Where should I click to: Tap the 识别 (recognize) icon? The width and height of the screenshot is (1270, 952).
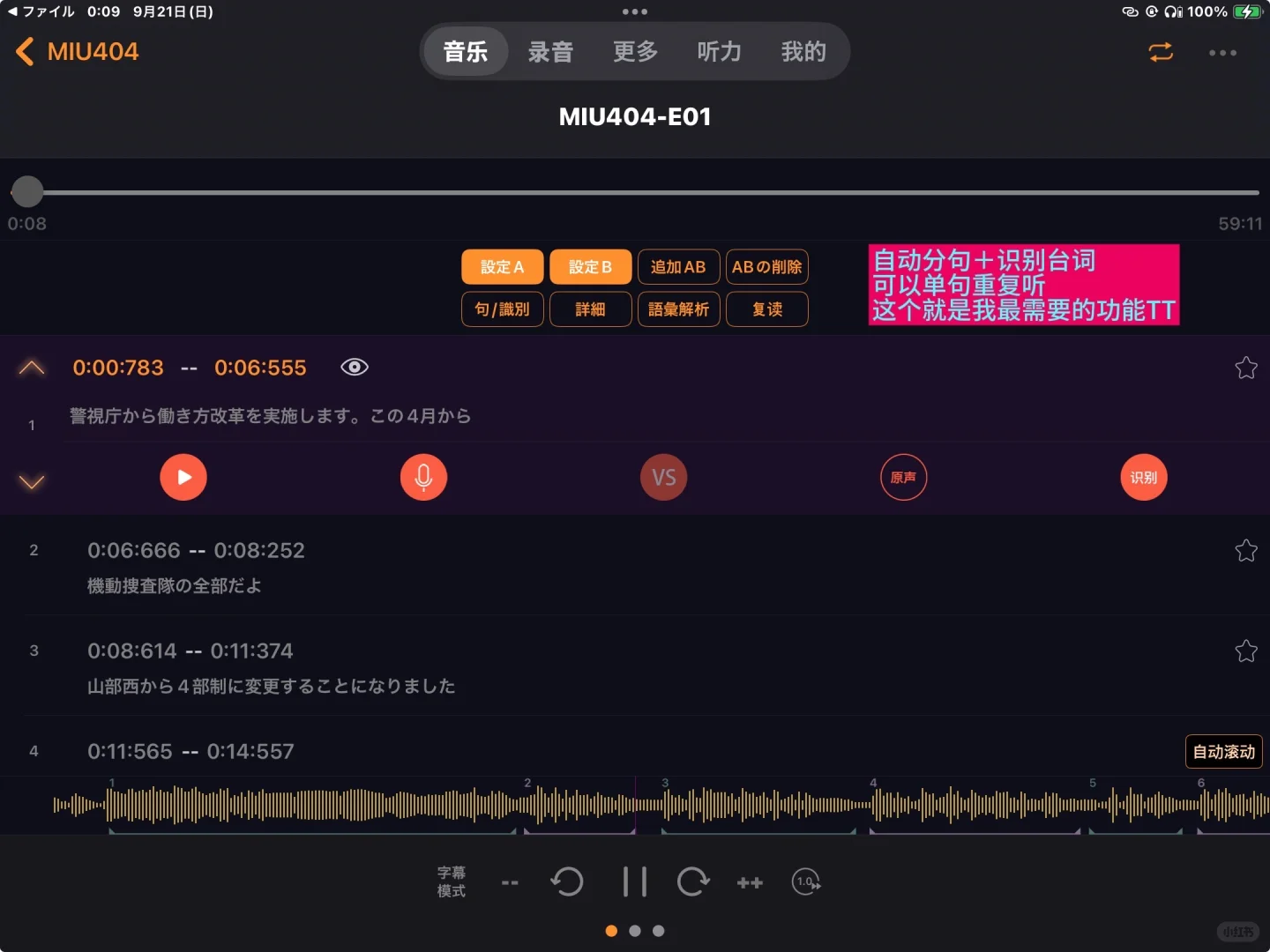pyautogui.click(x=1144, y=477)
